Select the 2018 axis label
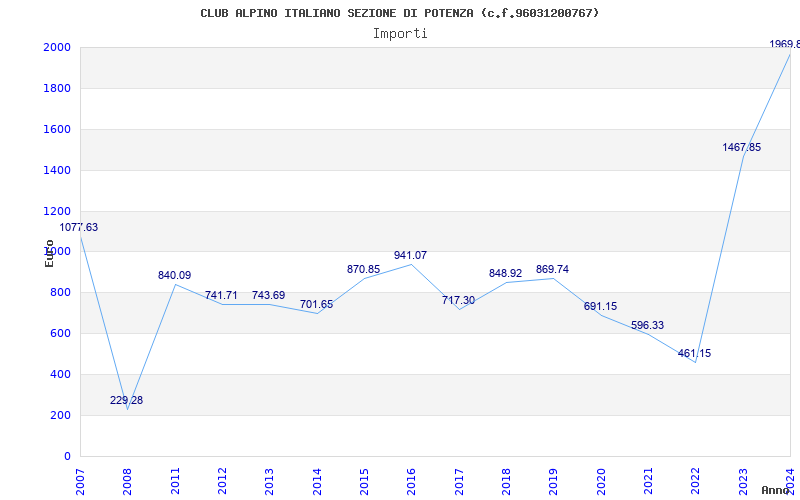 coord(506,482)
